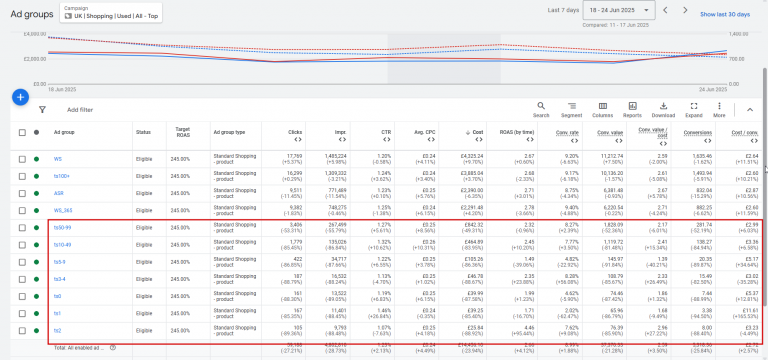Sort by Status column header
The height and width of the screenshot is (360, 768).
point(143,132)
